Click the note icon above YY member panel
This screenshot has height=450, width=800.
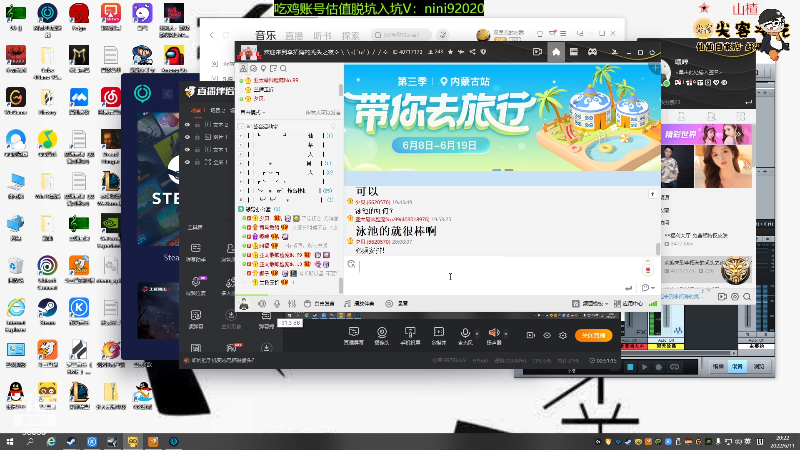pos(273,68)
